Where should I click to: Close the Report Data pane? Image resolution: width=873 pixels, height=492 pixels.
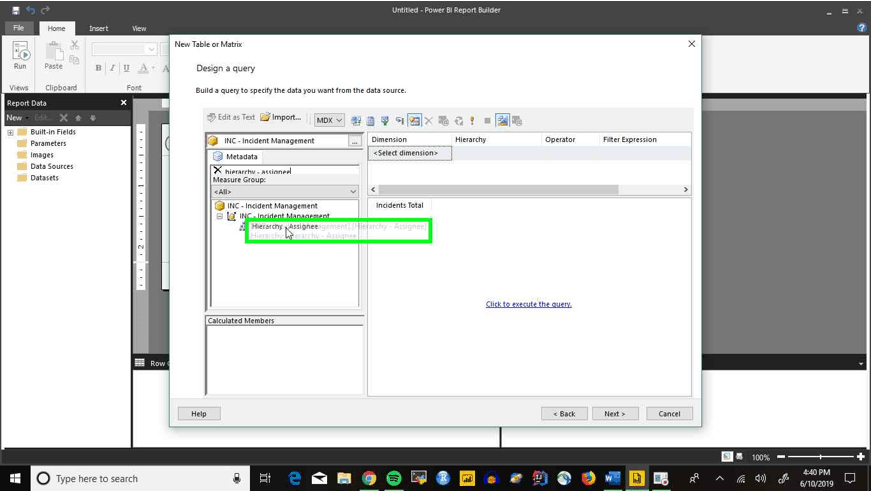124,102
